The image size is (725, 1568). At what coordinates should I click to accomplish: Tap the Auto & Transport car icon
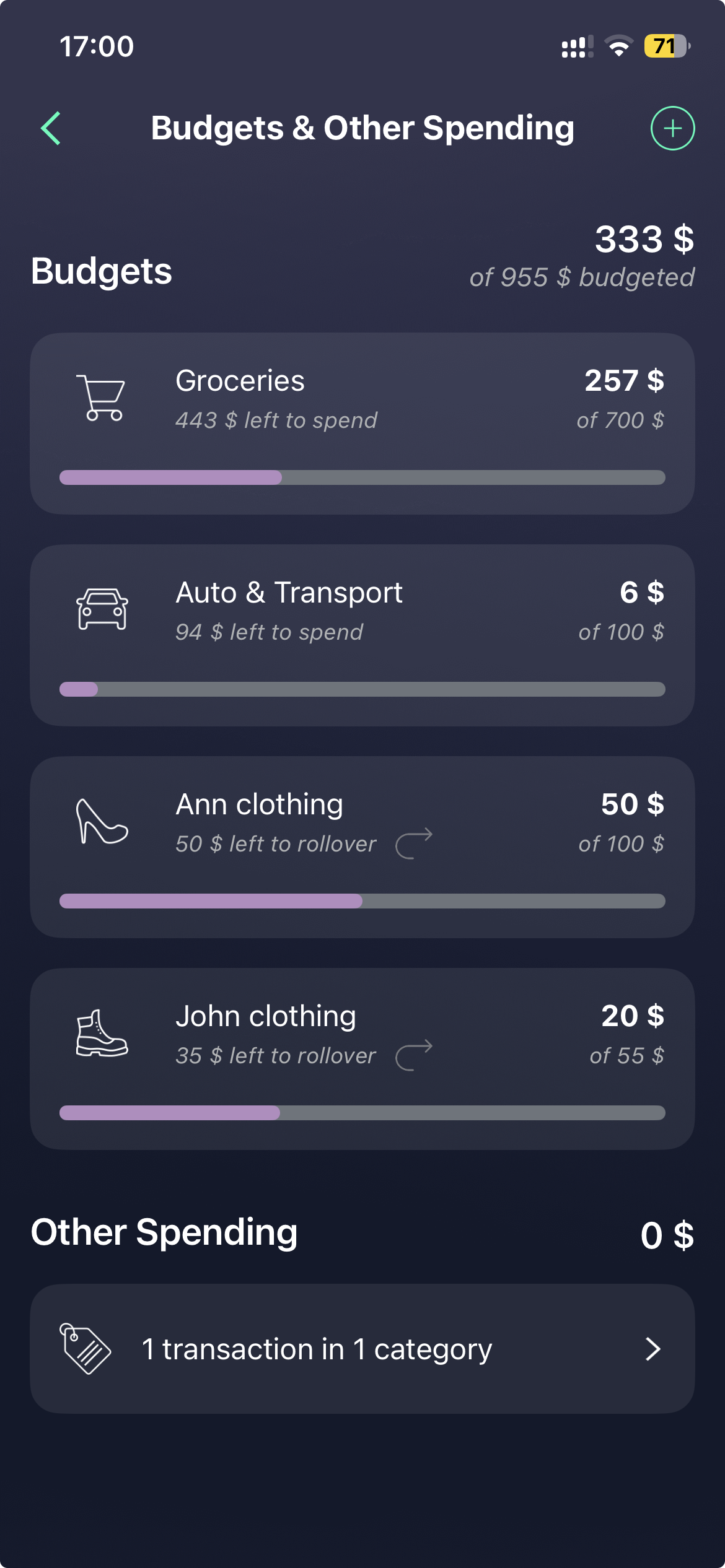pos(102,609)
